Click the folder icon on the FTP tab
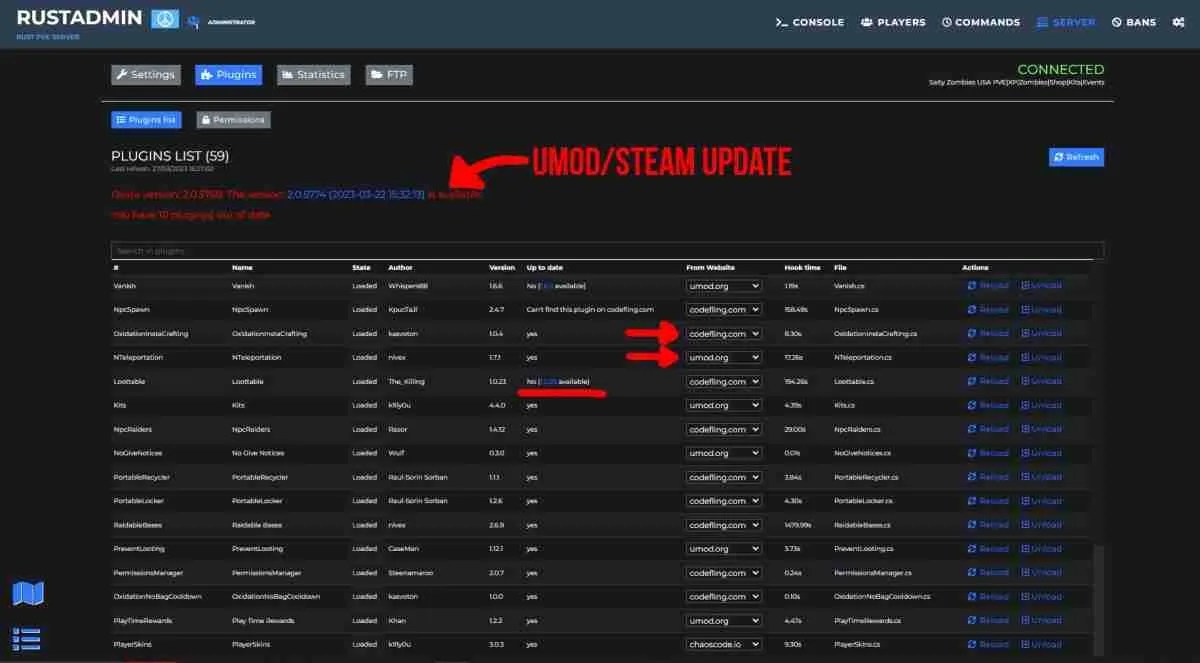 (375, 73)
